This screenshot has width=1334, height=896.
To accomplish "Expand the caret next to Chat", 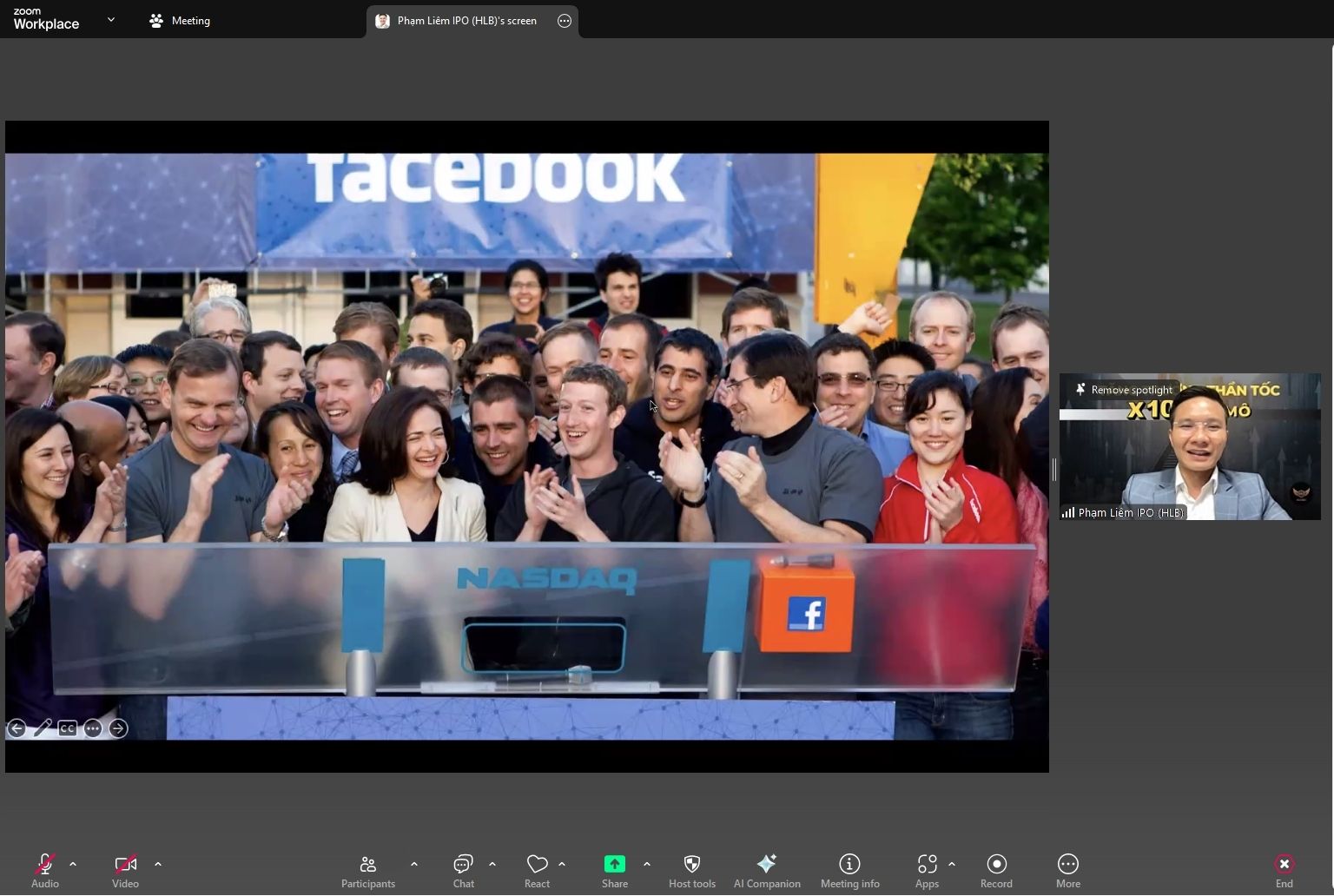I will (x=492, y=864).
